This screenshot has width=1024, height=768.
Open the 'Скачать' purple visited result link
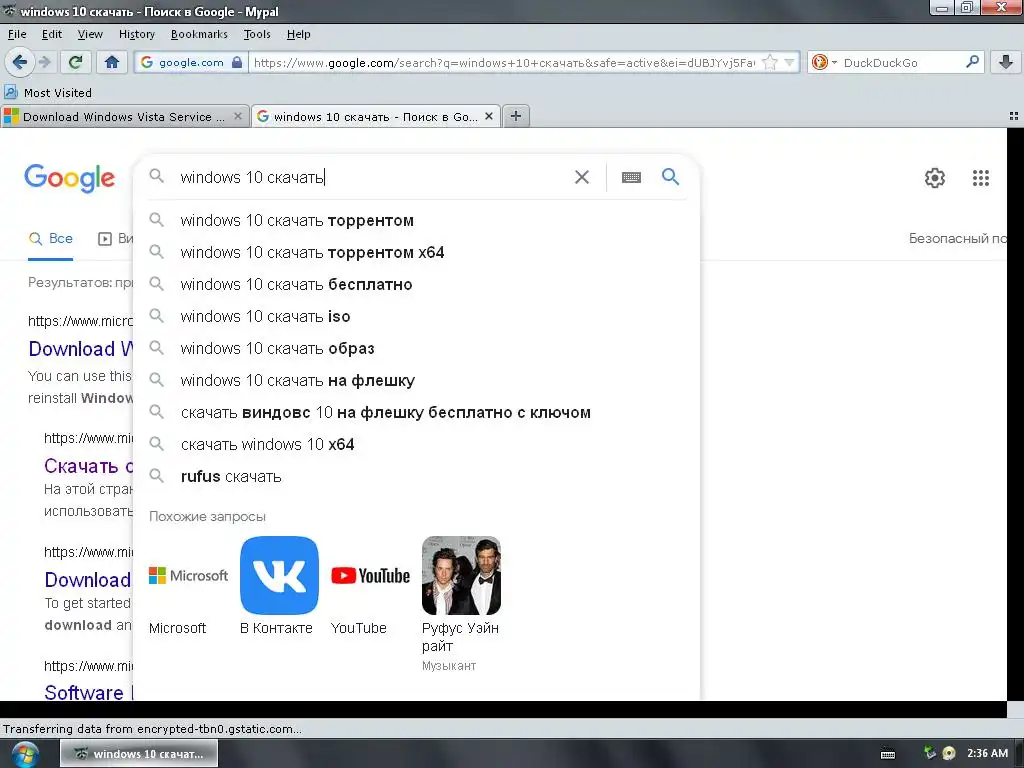point(89,466)
